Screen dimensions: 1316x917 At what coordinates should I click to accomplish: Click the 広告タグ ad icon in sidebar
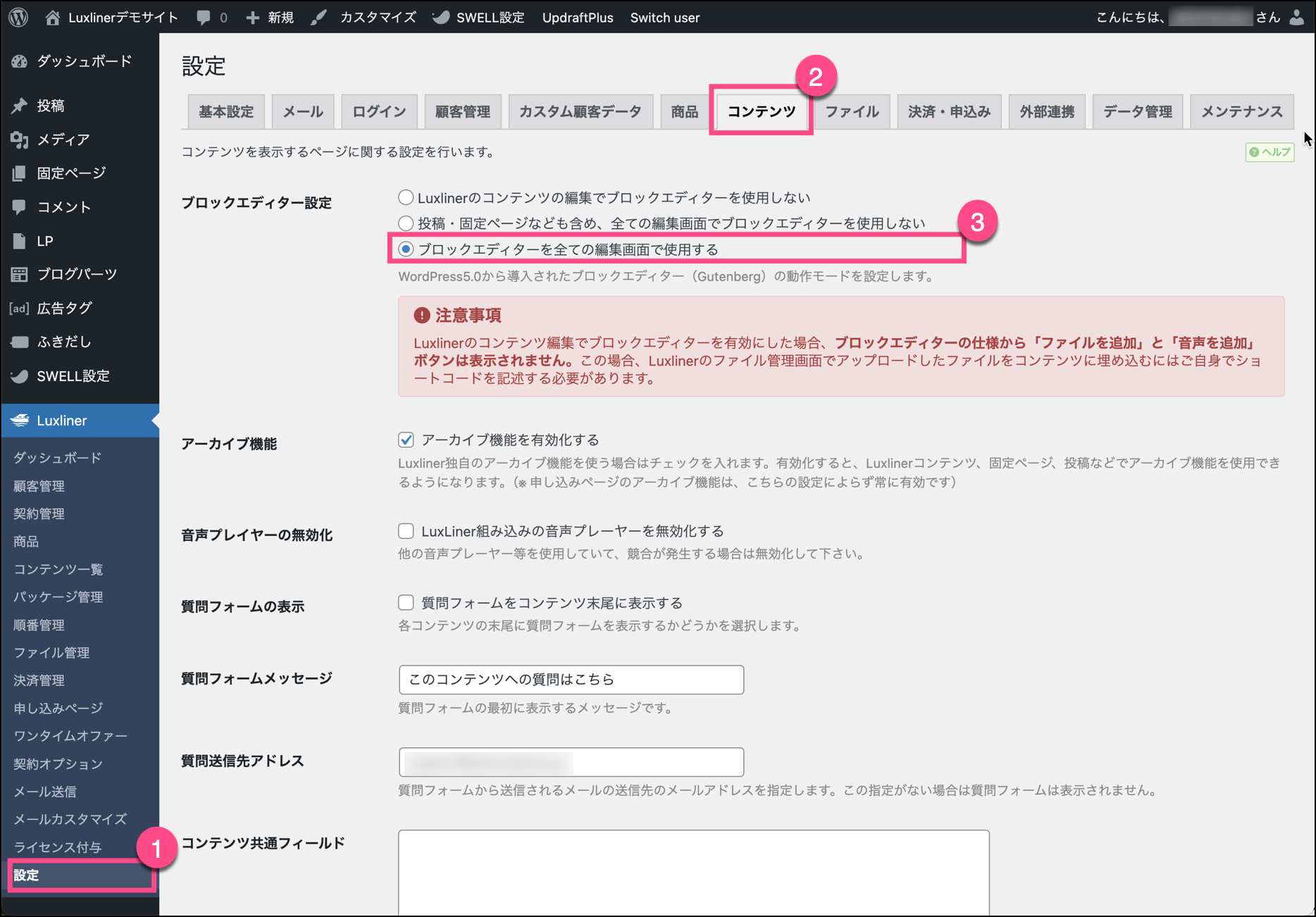click(x=19, y=308)
